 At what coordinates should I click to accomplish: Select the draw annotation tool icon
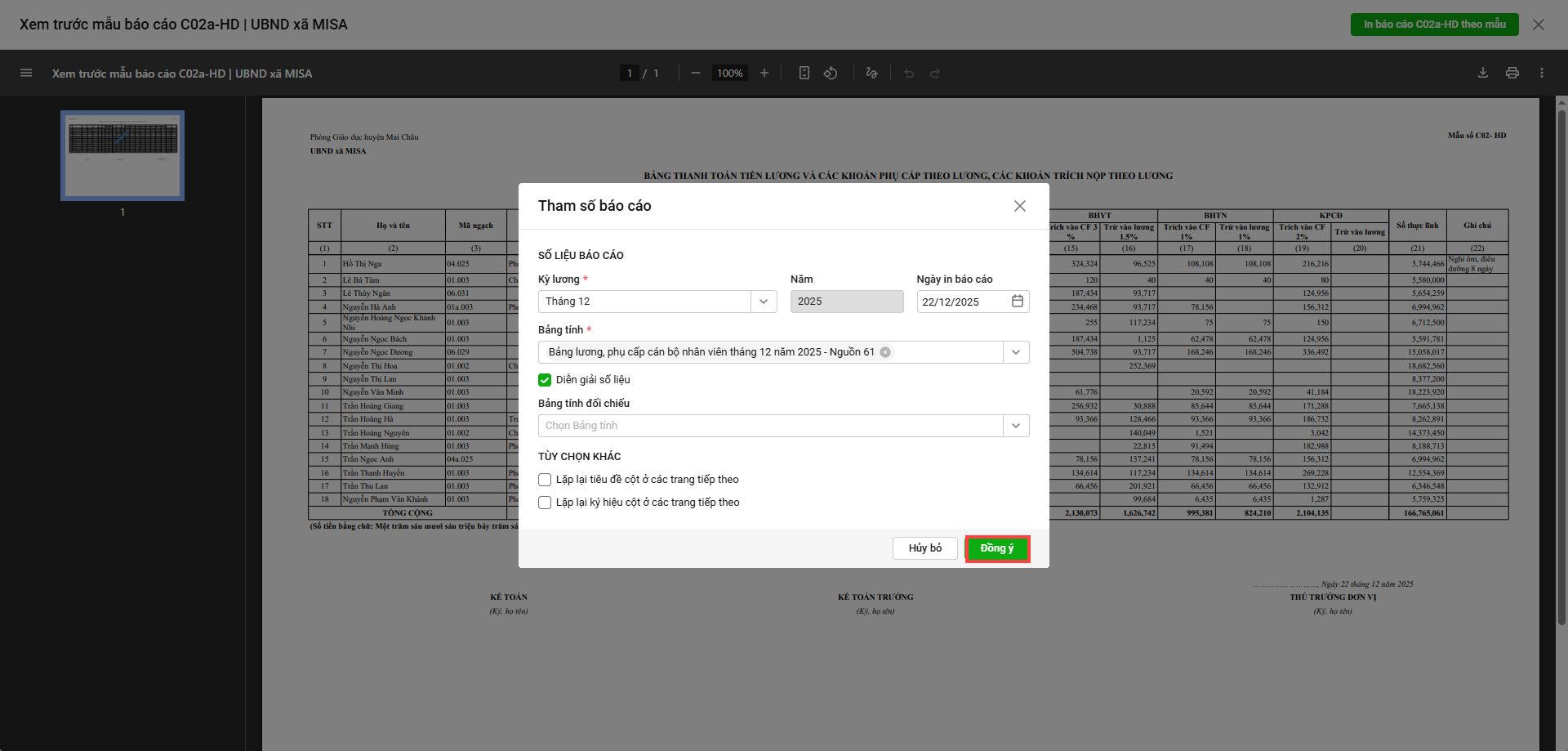point(871,74)
